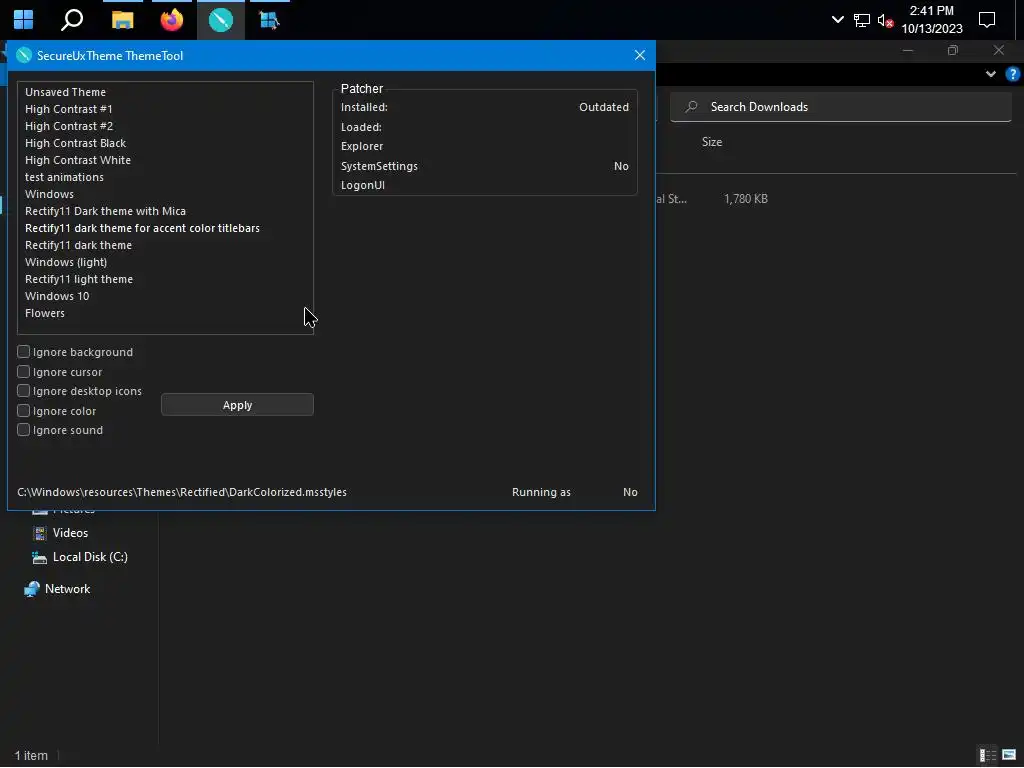The width and height of the screenshot is (1024, 768).
Task: Select Unsaved Theme in the list
Action: [x=65, y=92]
